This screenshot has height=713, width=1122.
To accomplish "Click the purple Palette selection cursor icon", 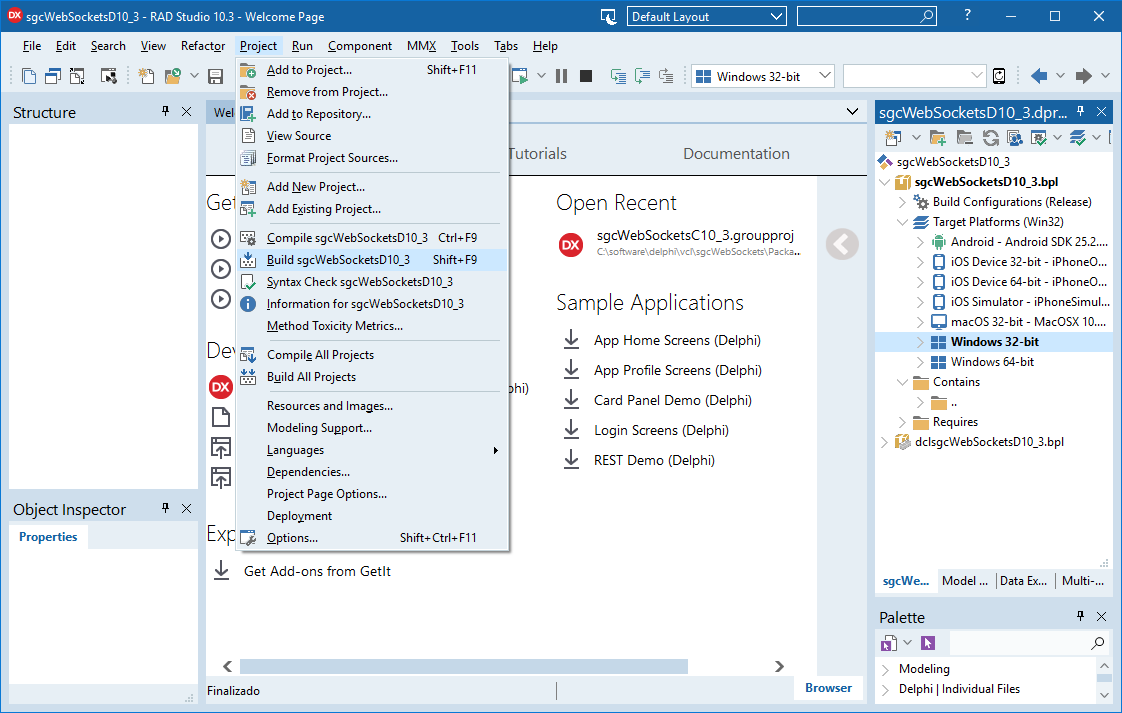I will point(928,643).
